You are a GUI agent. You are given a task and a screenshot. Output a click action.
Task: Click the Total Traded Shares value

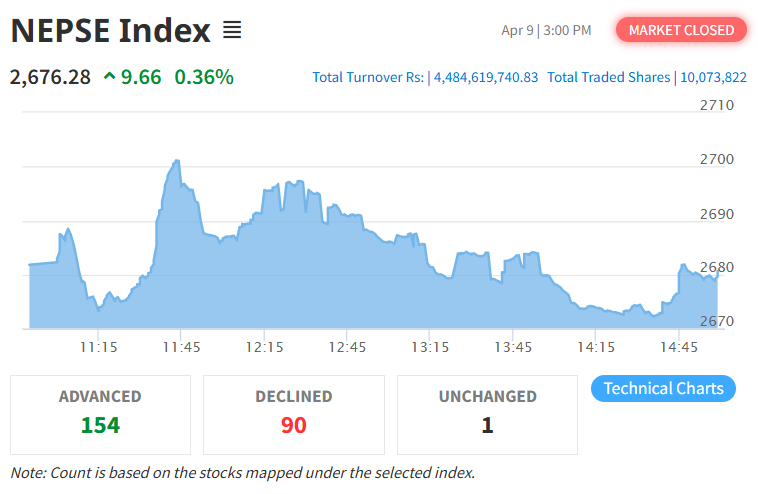tap(714, 77)
